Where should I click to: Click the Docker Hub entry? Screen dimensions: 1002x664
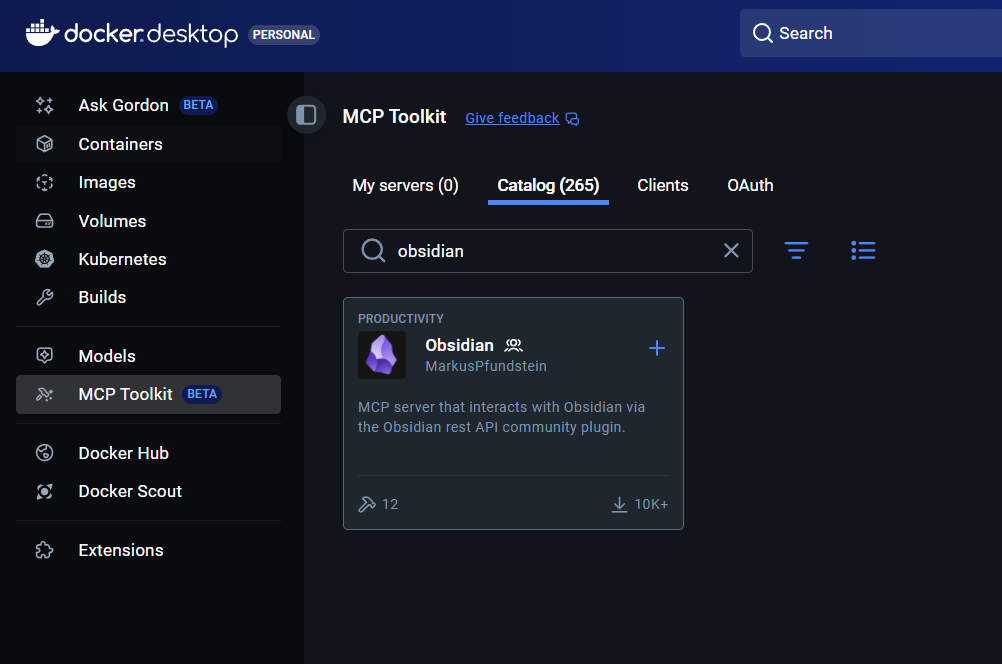pyautogui.click(x=124, y=453)
